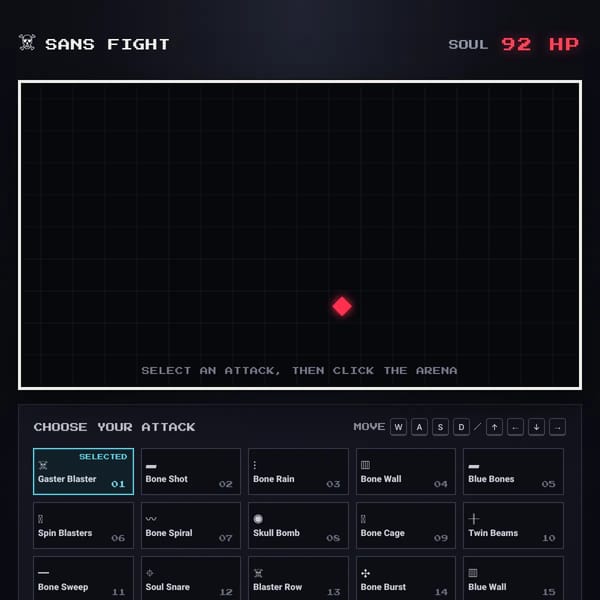Screen dimensions: 600x600
Task: Click the Choose Your Attack heading
Action: (114, 427)
